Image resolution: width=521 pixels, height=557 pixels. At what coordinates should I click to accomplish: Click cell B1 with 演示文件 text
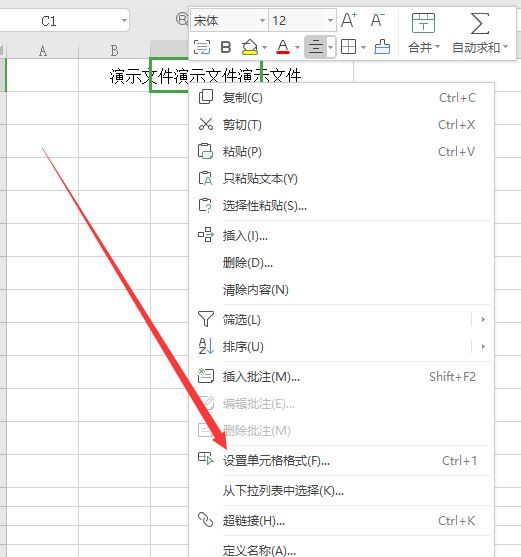coord(114,75)
